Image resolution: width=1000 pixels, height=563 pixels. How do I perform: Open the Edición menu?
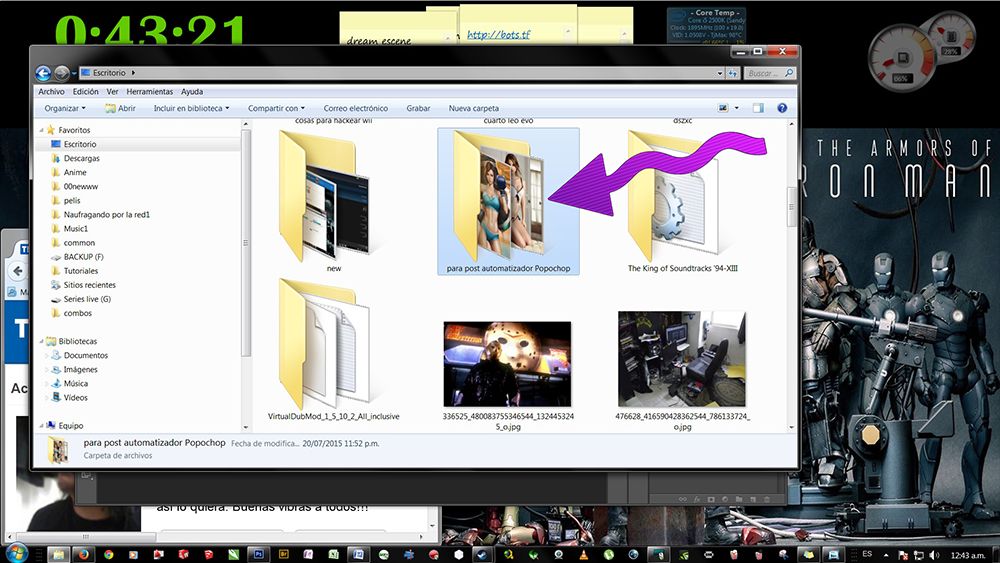point(85,92)
